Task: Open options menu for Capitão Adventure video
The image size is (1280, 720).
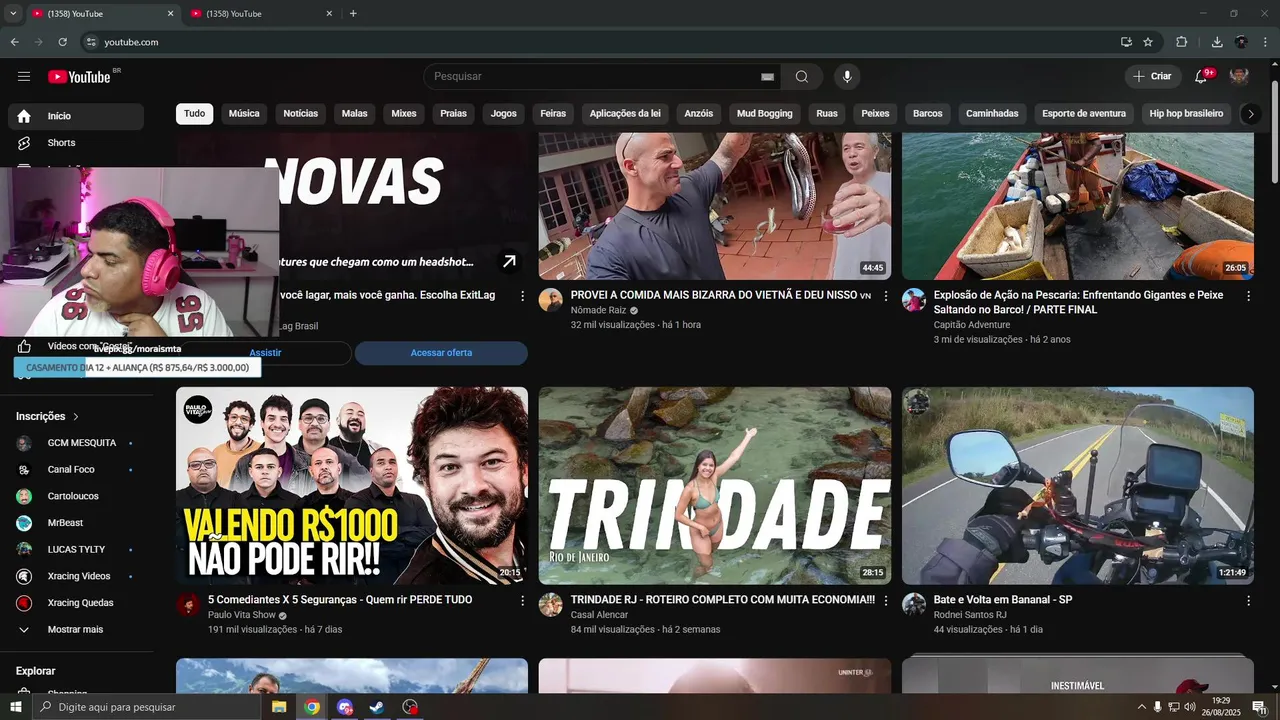Action: pyautogui.click(x=1248, y=296)
